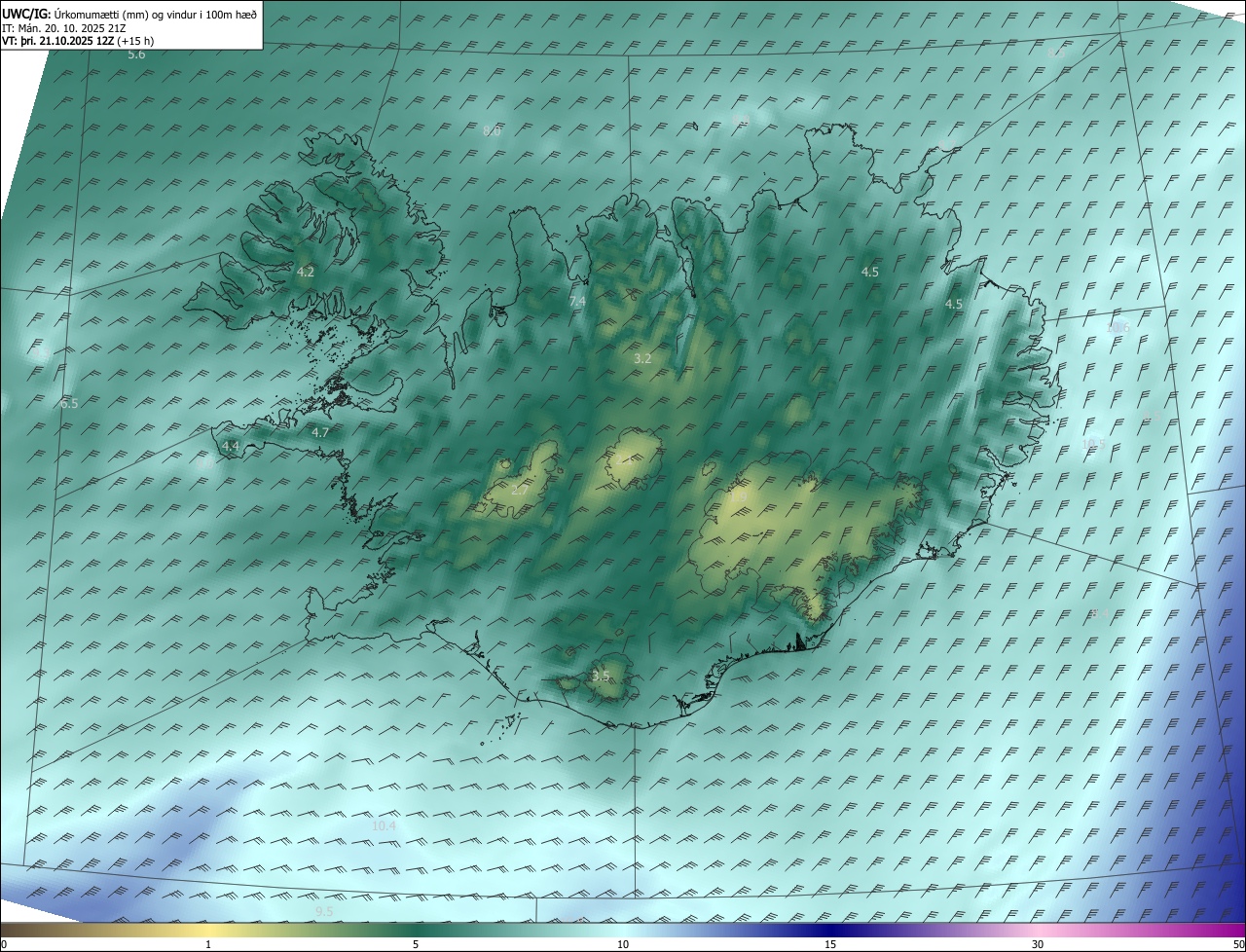Click the 7.4 value label on the map
This screenshot has height=952, width=1246.
pos(577,302)
